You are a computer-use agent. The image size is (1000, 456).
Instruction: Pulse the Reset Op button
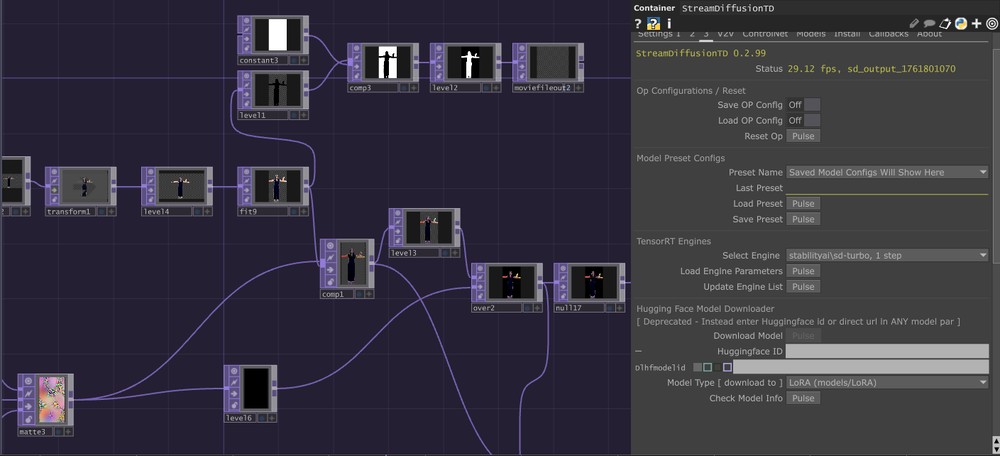point(803,136)
